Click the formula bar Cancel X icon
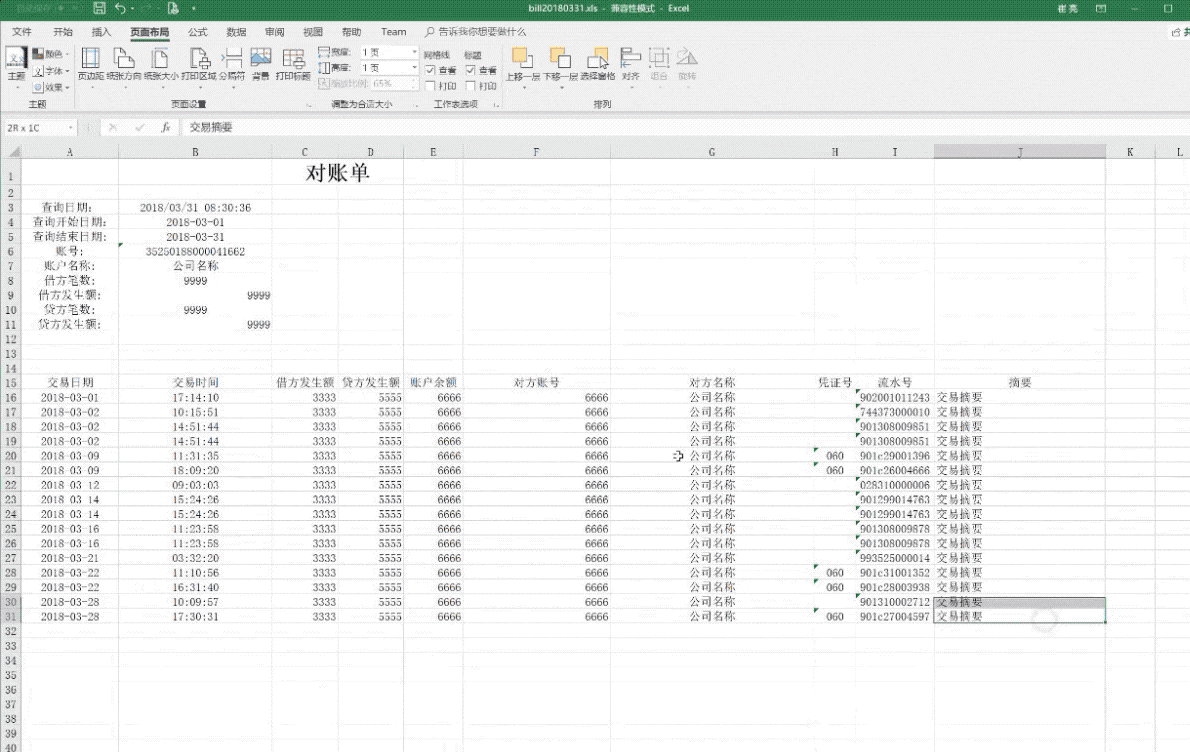Screen dimensions: 1190x752 point(113,127)
